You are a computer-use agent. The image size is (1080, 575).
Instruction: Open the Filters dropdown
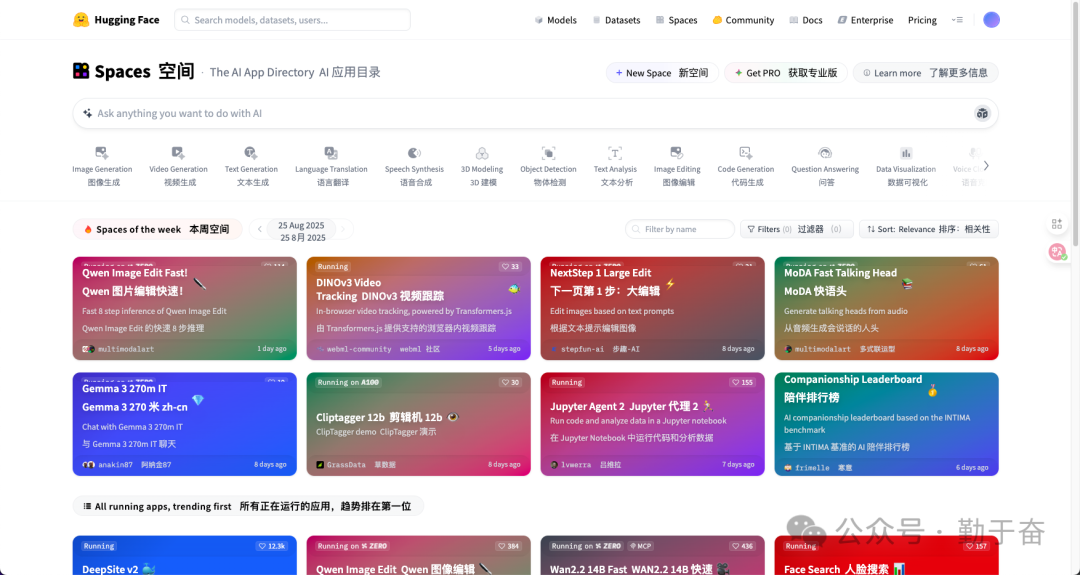pyautogui.click(x=796, y=229)
